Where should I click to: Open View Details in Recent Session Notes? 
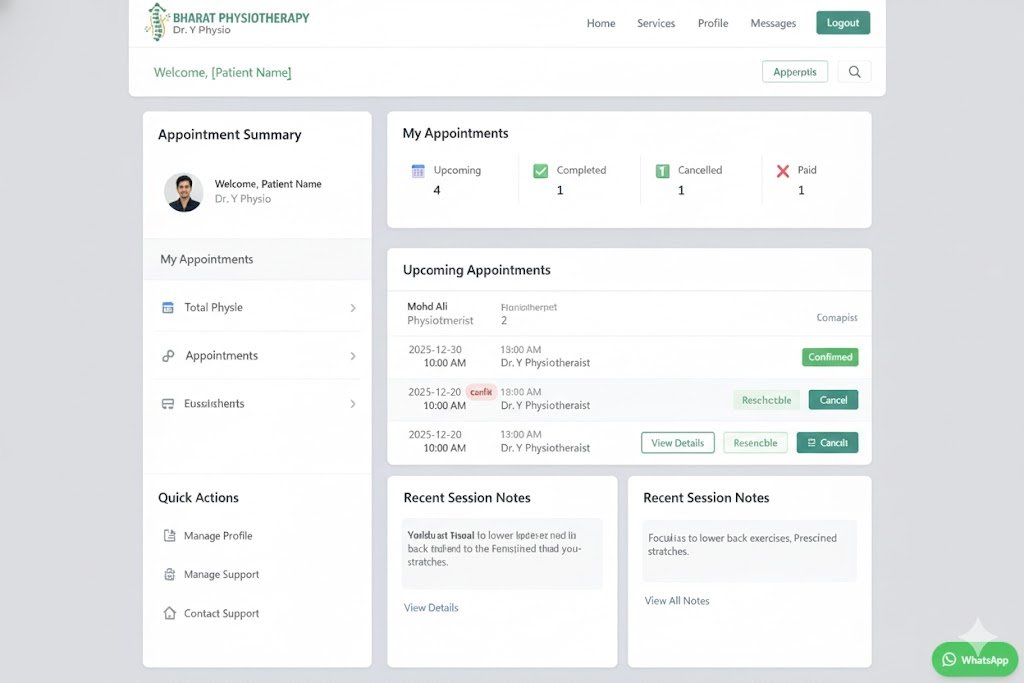[x=431, y=607]
